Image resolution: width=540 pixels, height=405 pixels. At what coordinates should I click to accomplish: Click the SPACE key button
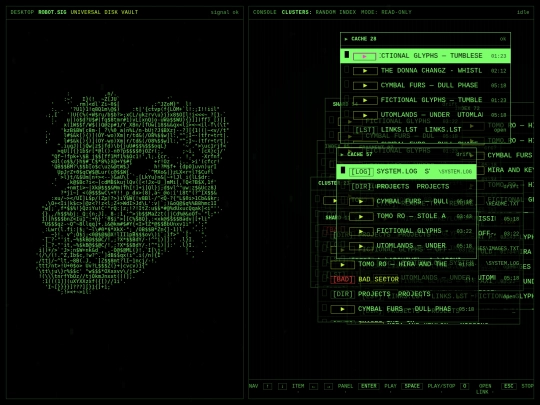click(412, 386)
